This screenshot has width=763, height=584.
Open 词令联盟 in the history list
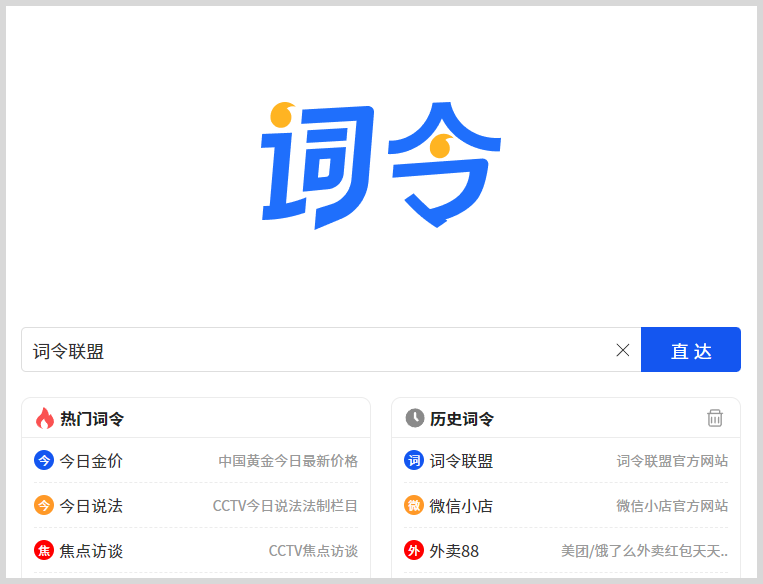point(461,461)
